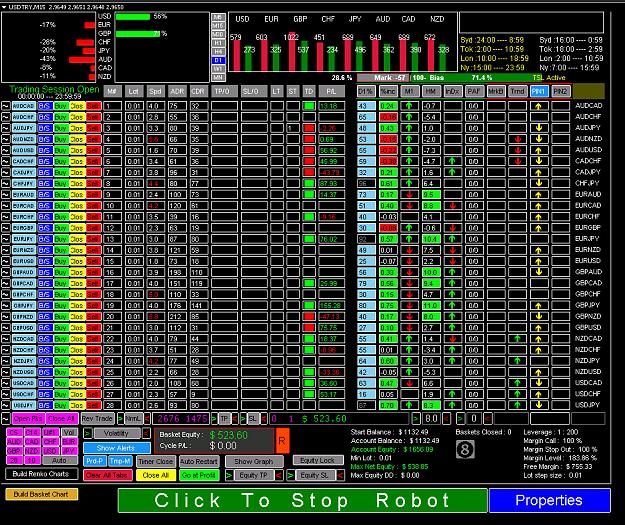
Task: Select the M15 timeframe tab
Action: [218, 26]
